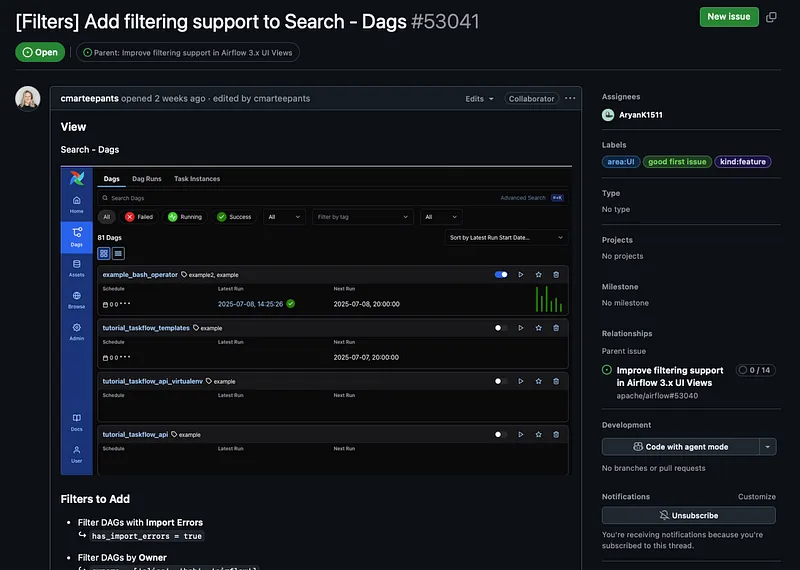800x570 pixels.
Task: Expand the Edits dropdown
Action: coord(479,98)
